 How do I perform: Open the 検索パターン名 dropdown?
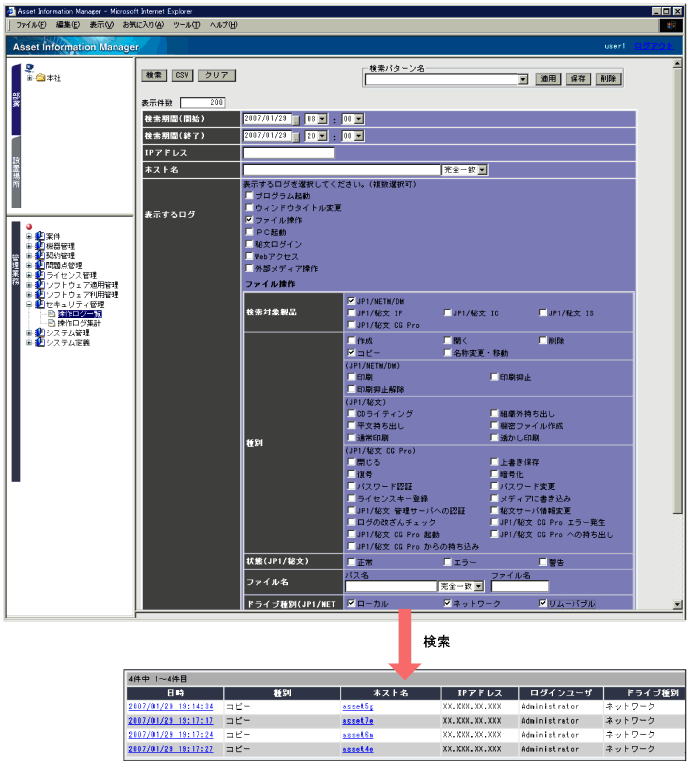coord(522,79)
